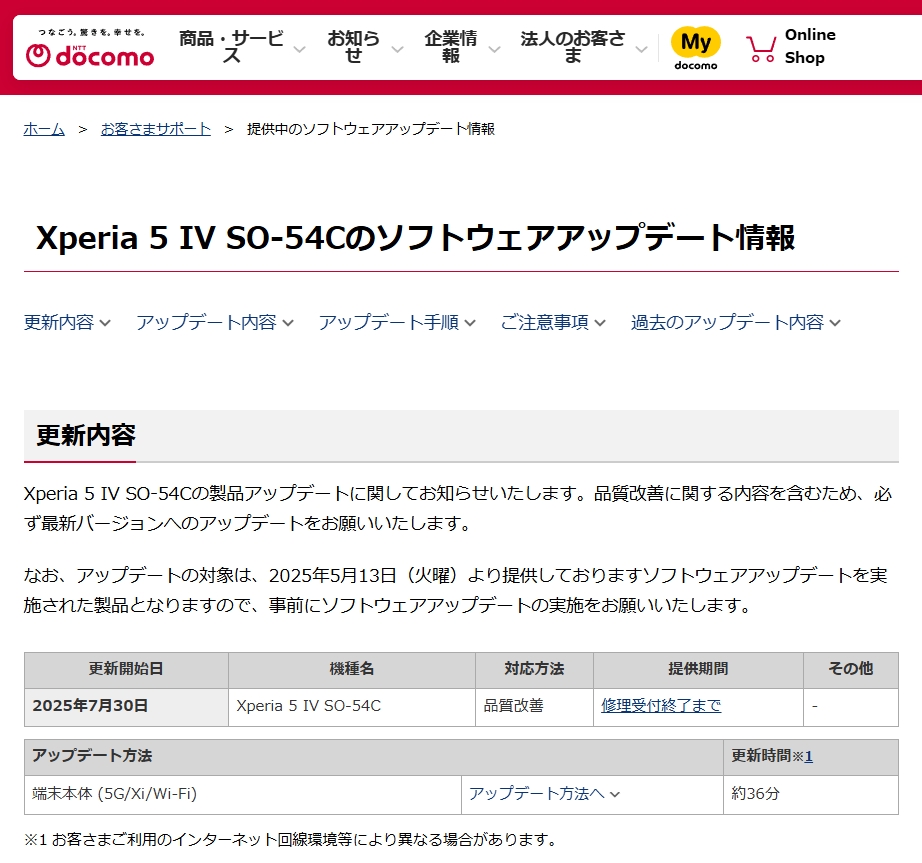The width and height of the screenshot is (922, 863).
Task: Click the page title Xperia 5 IV SO-54C heading
Action: coord(415,238)
